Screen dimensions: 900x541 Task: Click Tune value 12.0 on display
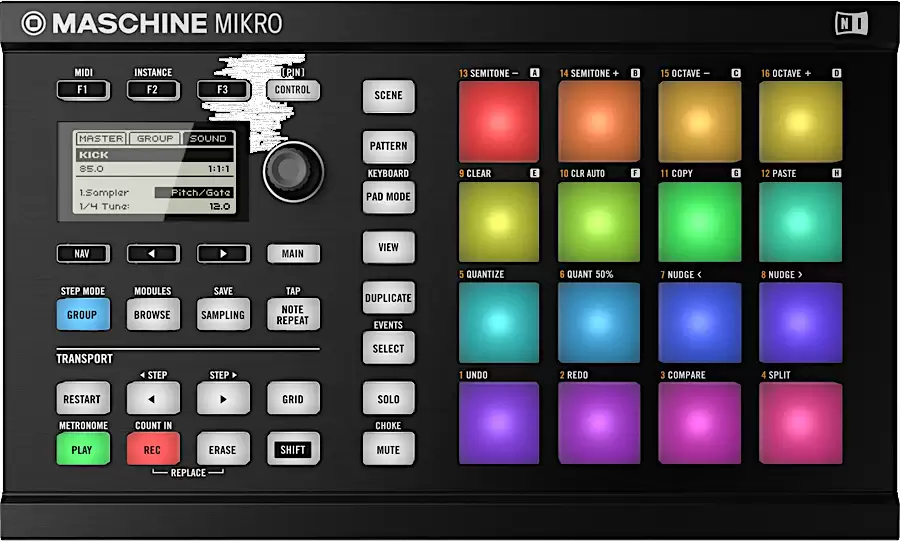(220, 207)
